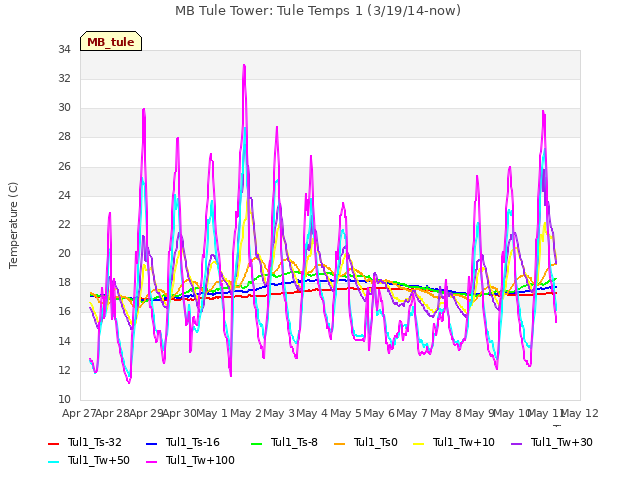
Task: Select the Tul1_Ts-8 legend label
Action: coord(294,442)
